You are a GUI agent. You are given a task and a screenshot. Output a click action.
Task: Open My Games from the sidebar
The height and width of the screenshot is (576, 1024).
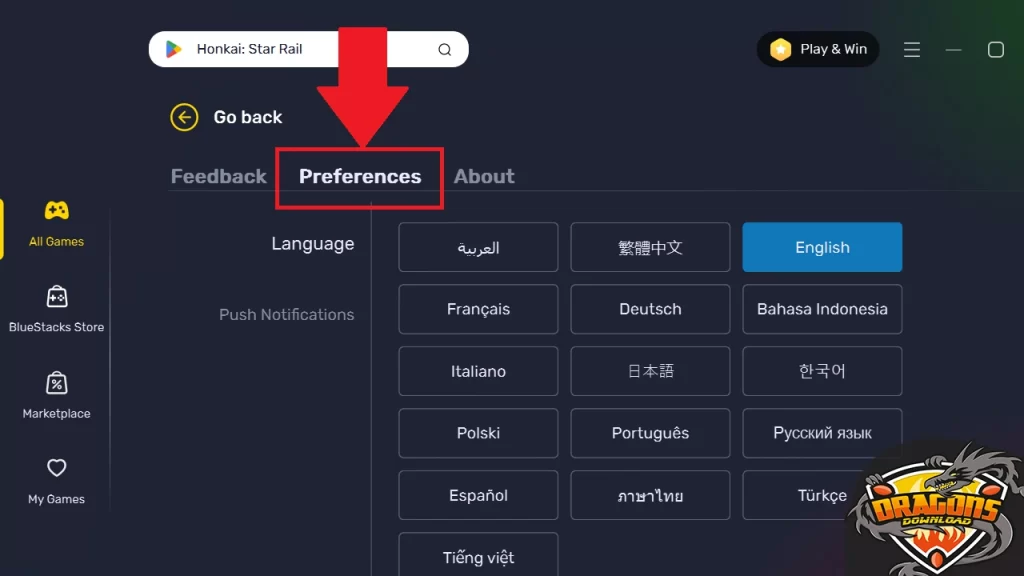pyautogui.click(x=55, y=480)
